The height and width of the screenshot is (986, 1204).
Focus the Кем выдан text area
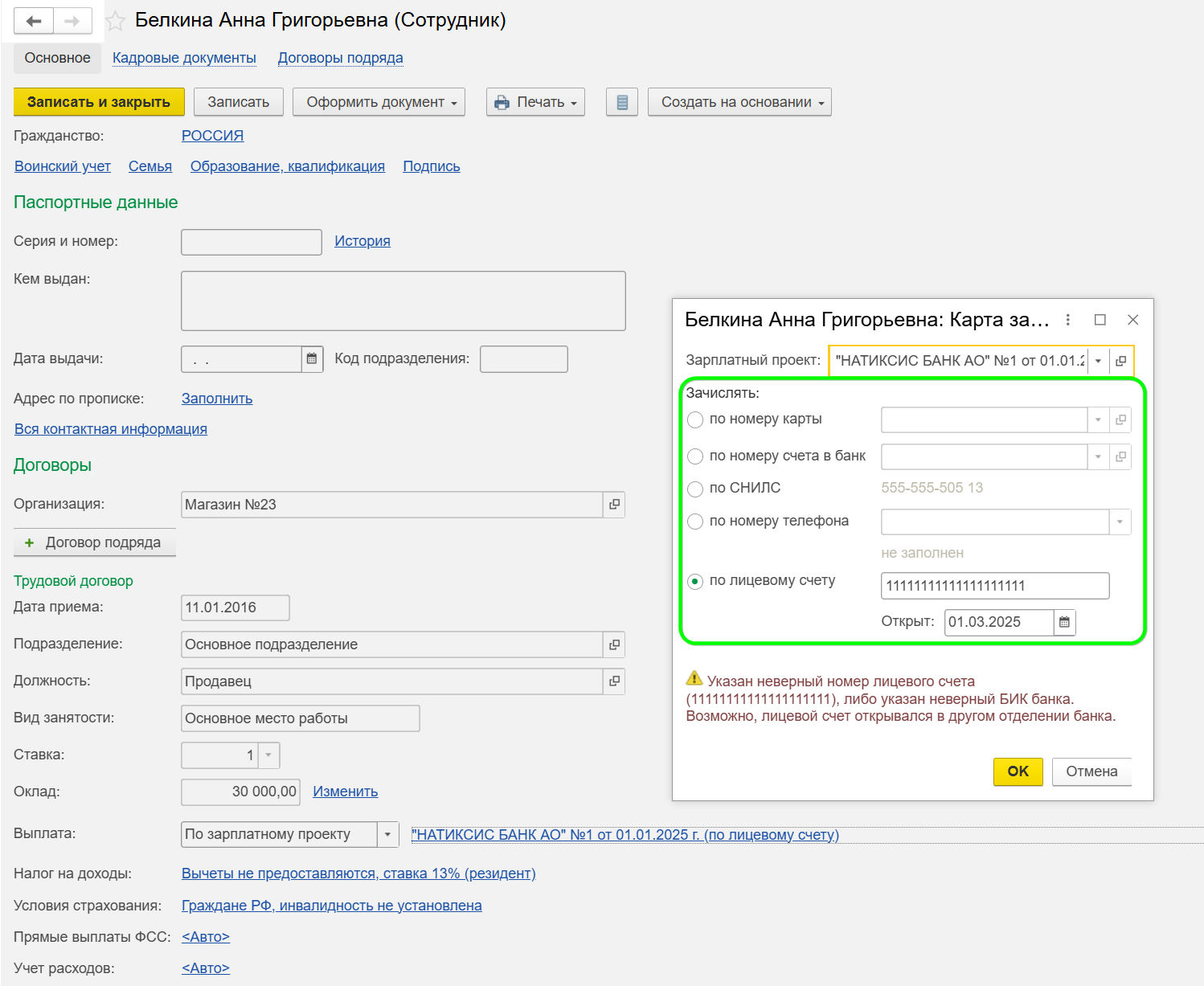(x=403, y=301)
